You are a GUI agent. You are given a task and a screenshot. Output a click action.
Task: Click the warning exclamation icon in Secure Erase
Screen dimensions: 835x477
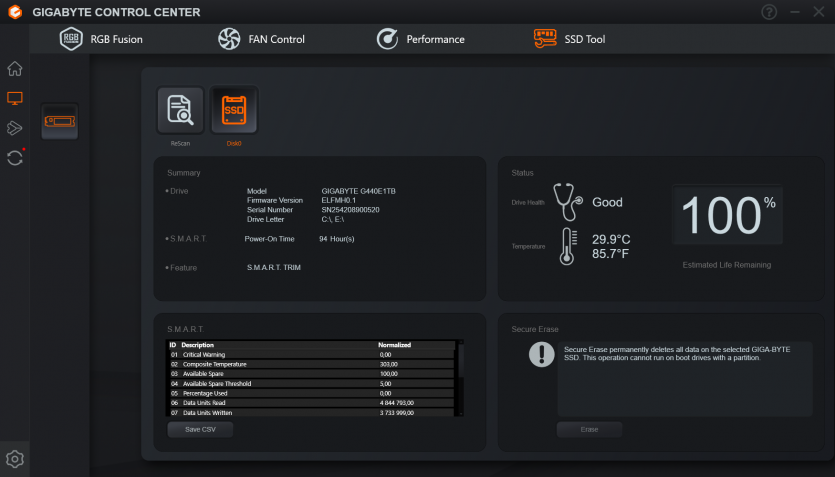(541, 354)
